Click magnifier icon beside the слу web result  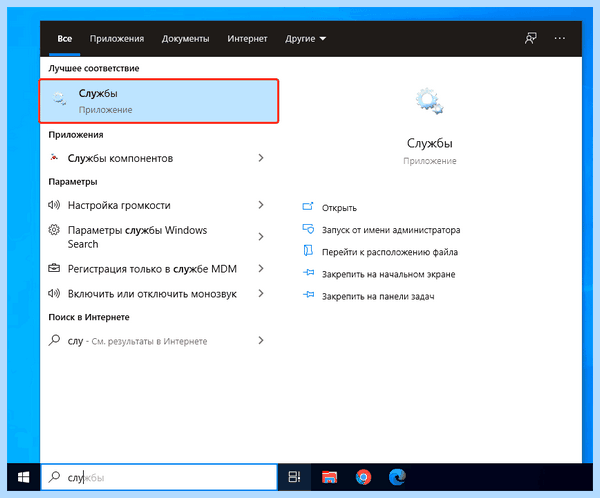(x=54, y=340)
